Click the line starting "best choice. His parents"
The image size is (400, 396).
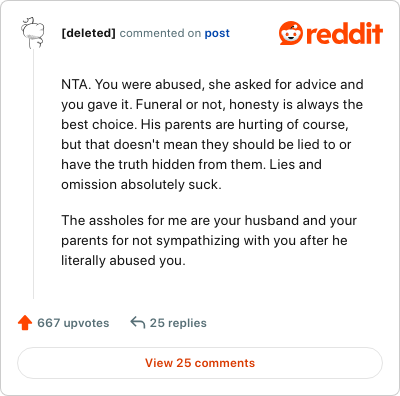[x=205, y=124]
